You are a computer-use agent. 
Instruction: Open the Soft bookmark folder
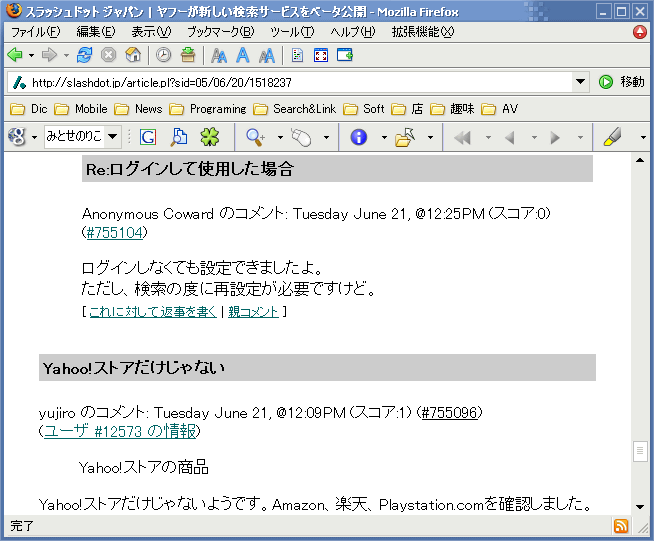363,109
